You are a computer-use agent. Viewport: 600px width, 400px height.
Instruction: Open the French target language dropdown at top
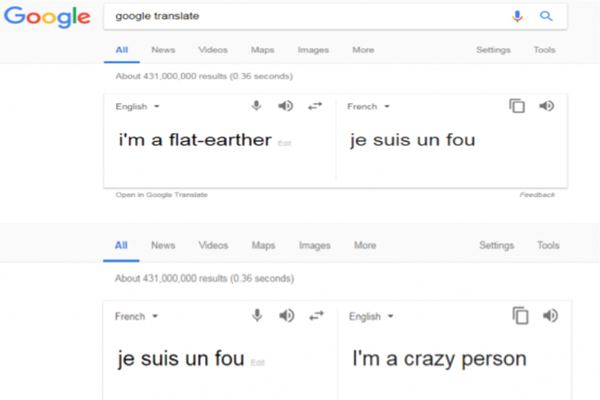(368, 106)
